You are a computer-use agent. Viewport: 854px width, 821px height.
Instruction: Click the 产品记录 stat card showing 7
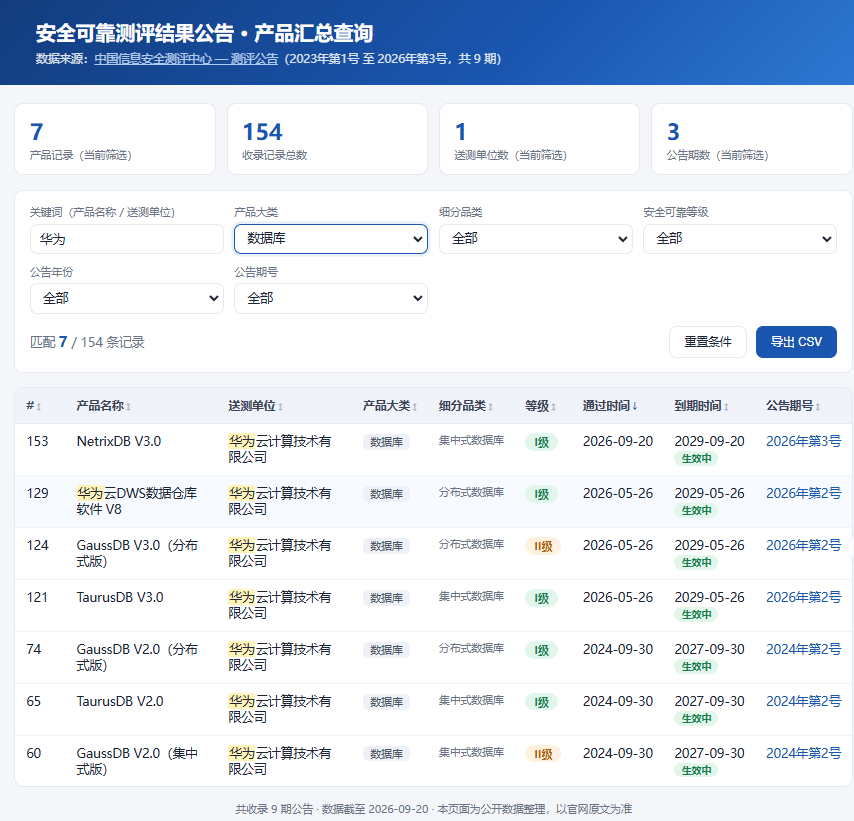(115, 139)
